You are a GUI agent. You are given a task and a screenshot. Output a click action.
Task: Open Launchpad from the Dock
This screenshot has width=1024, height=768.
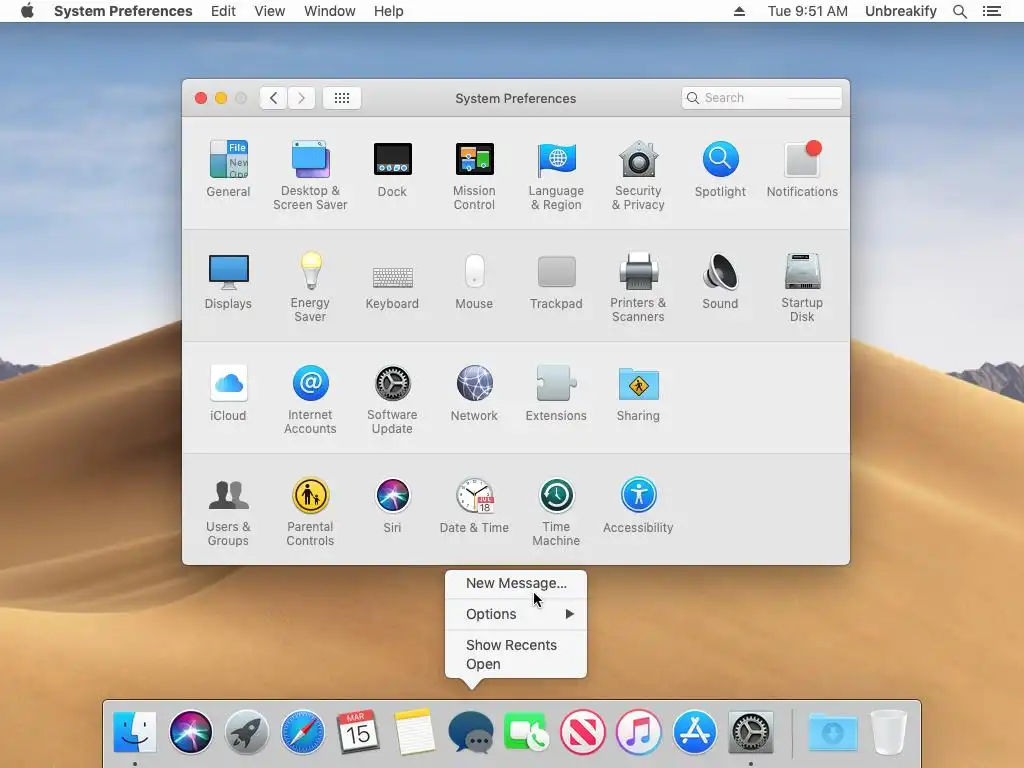pos(247,732)
